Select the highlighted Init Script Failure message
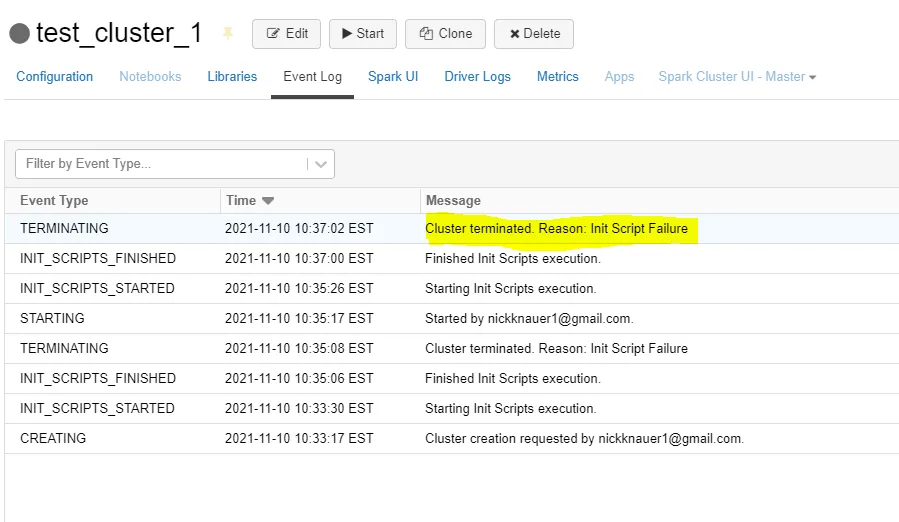Image resolution: width=899 pixels, height=522 pixels. (x=556, y=229)
